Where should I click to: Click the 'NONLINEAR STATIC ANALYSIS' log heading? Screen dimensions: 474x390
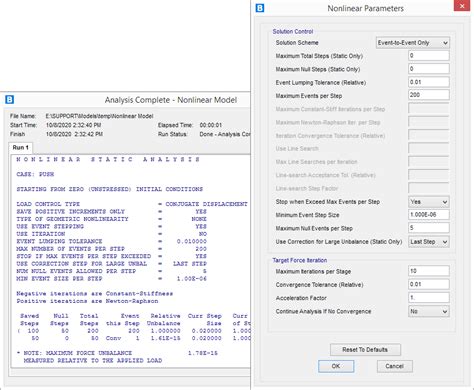tap(108, 159)
